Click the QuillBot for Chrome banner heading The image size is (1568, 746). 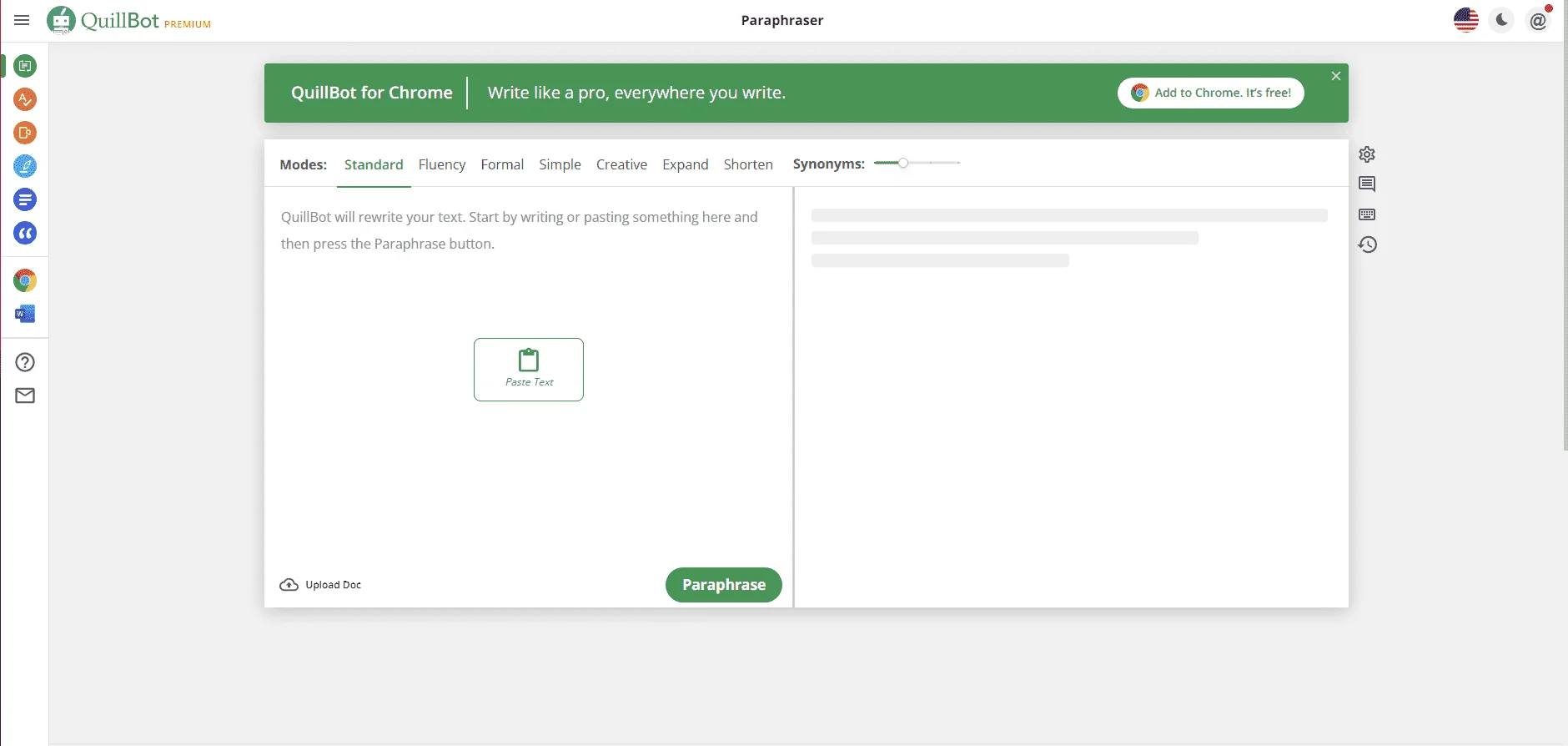372,93
